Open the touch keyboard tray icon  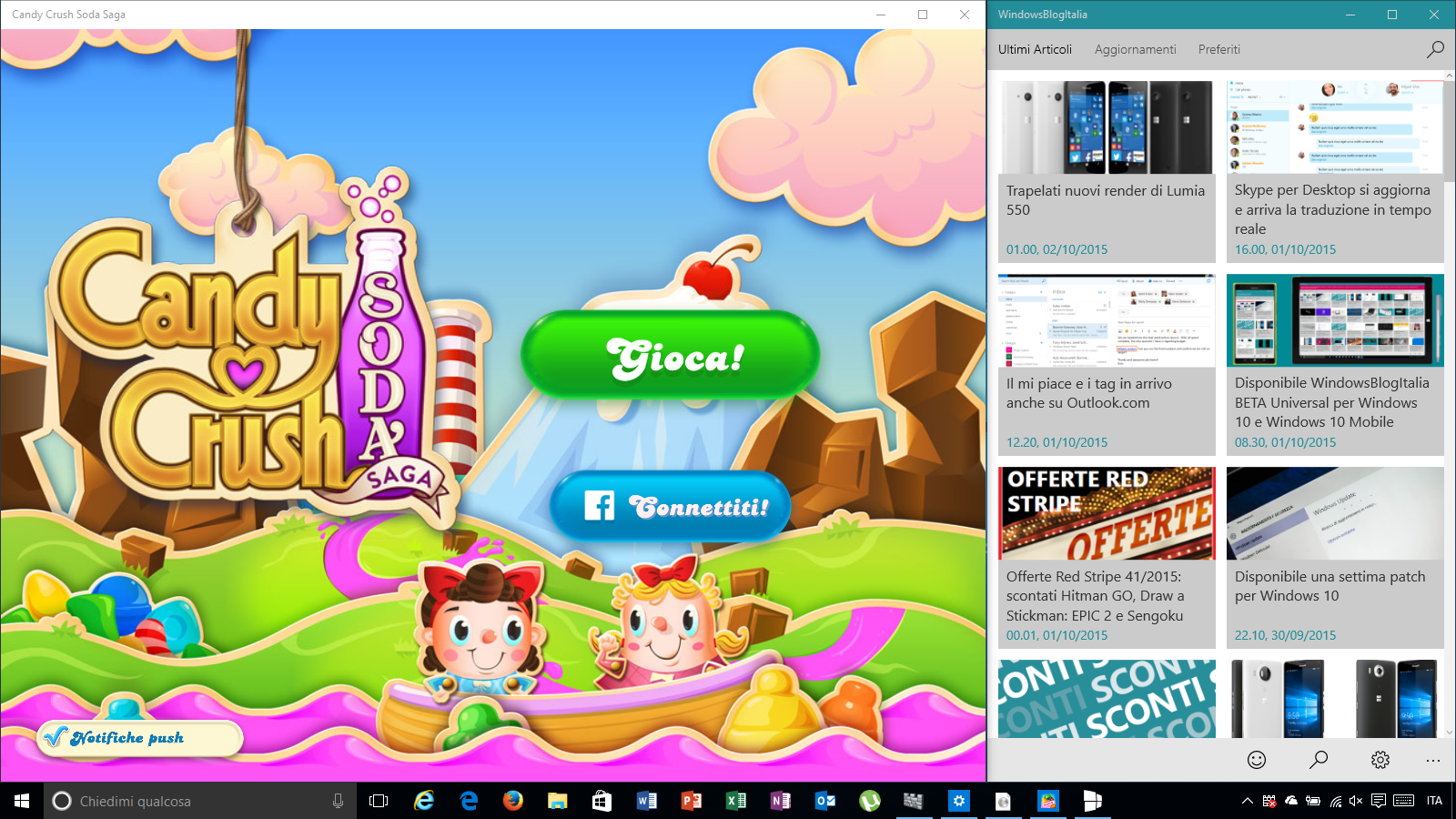(x=1404, y=801)
